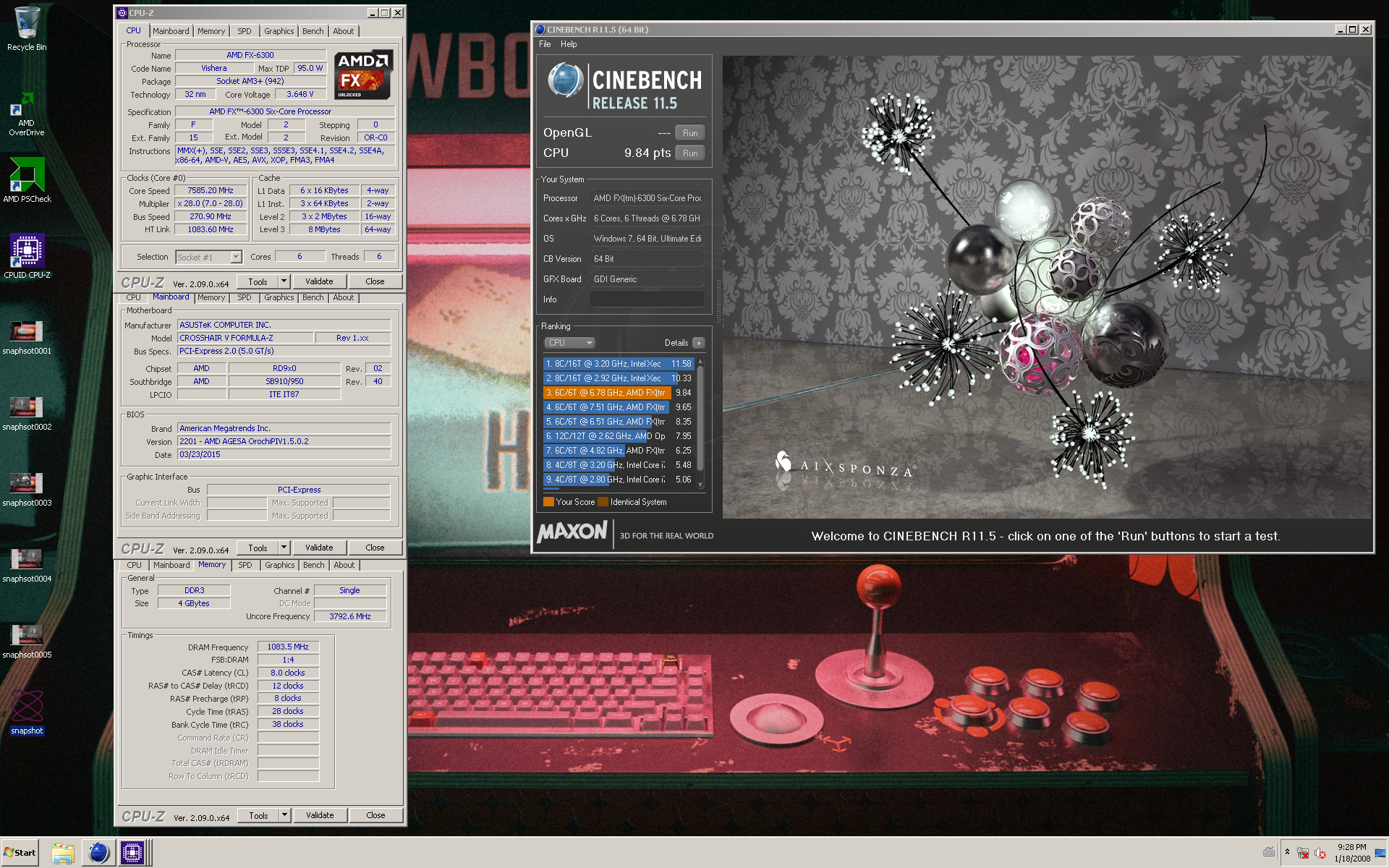Click Tools button in top CPU-Z window

tap(258, 282)
